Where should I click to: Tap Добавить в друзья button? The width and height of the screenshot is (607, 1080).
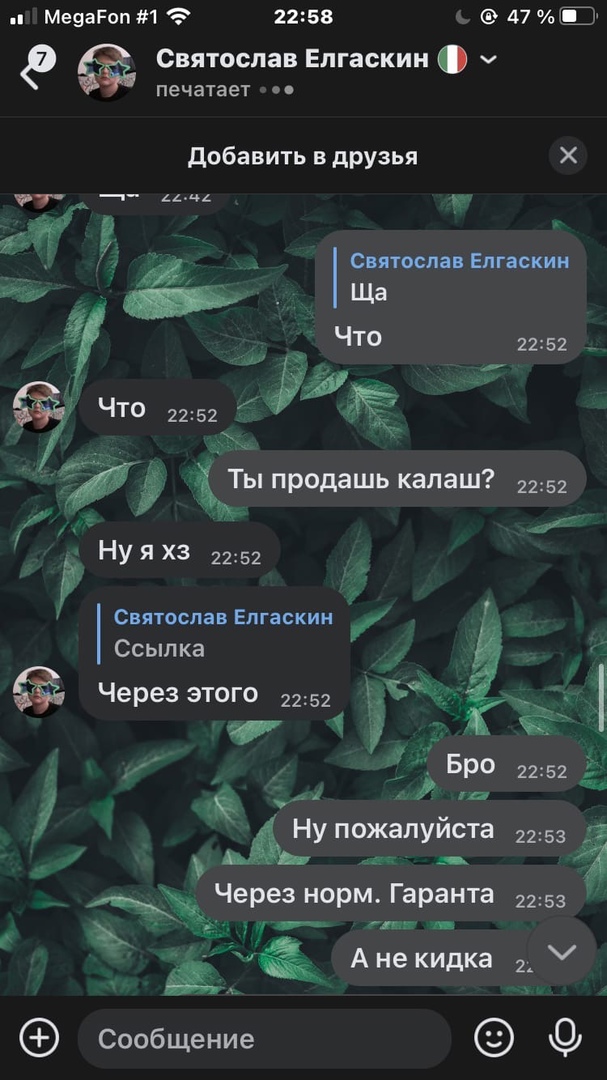[x=302, y=156]
